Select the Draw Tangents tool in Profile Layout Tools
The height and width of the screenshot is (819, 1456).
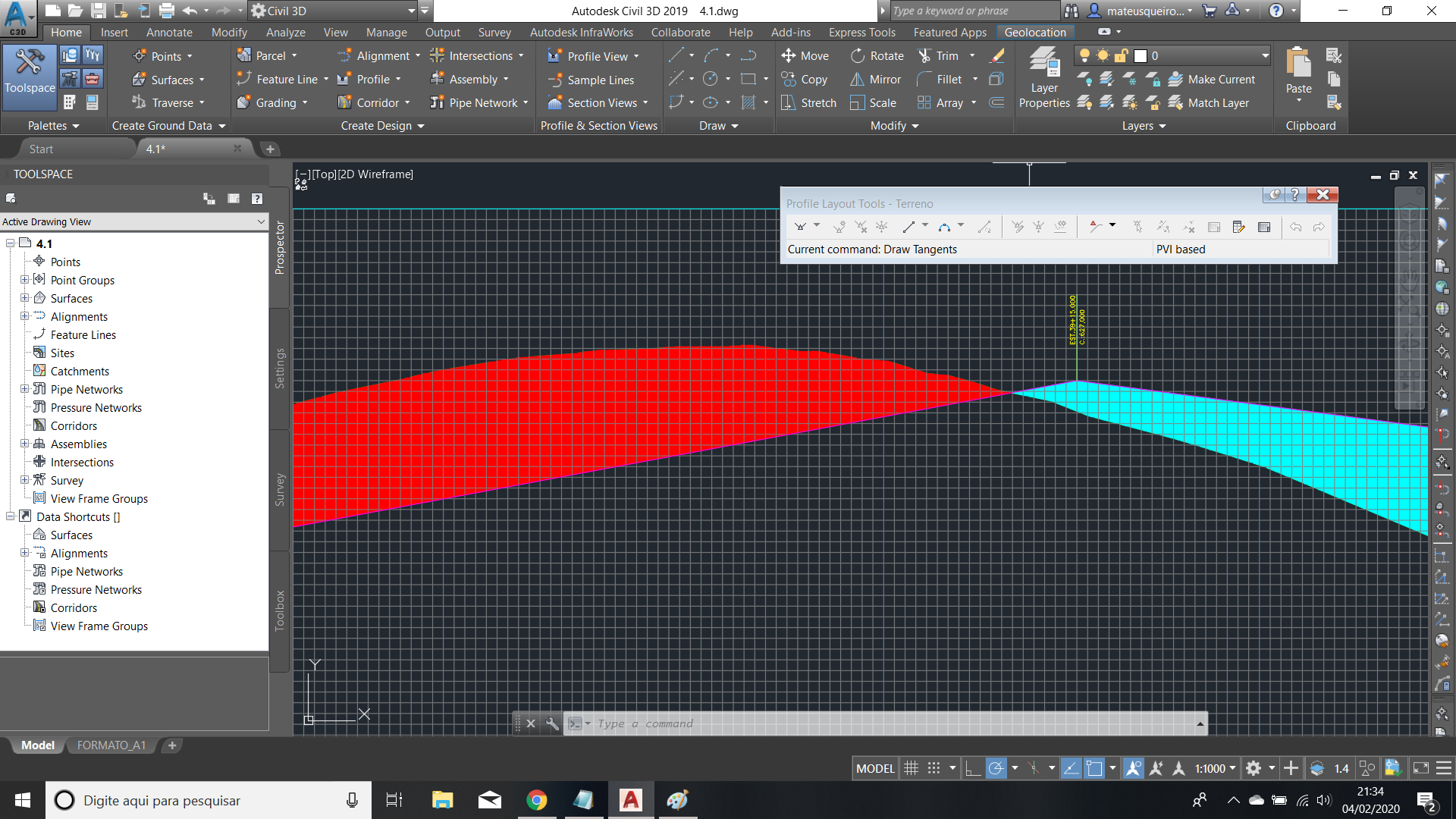(x=799, y=226)
